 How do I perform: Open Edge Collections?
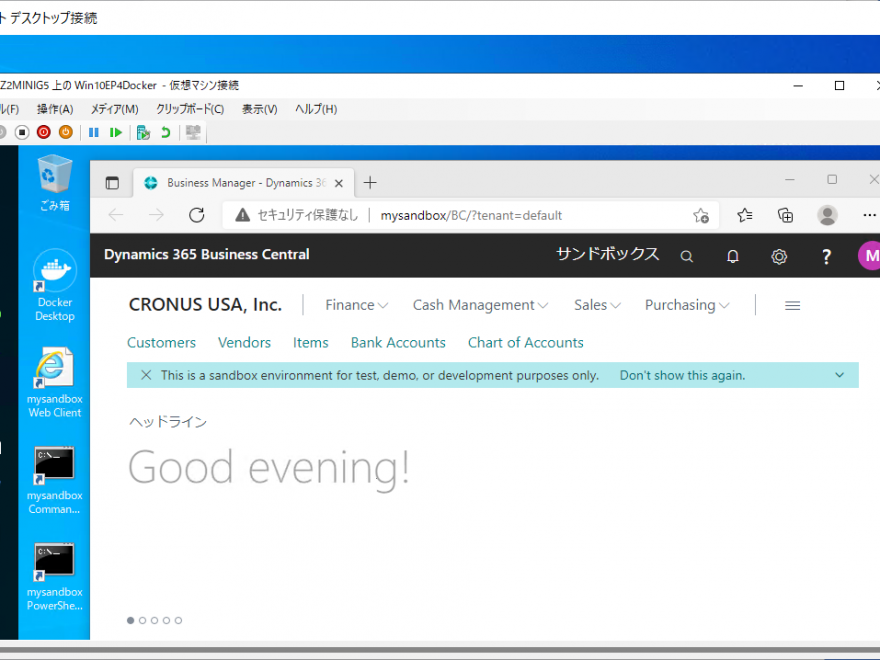(785, 215)
